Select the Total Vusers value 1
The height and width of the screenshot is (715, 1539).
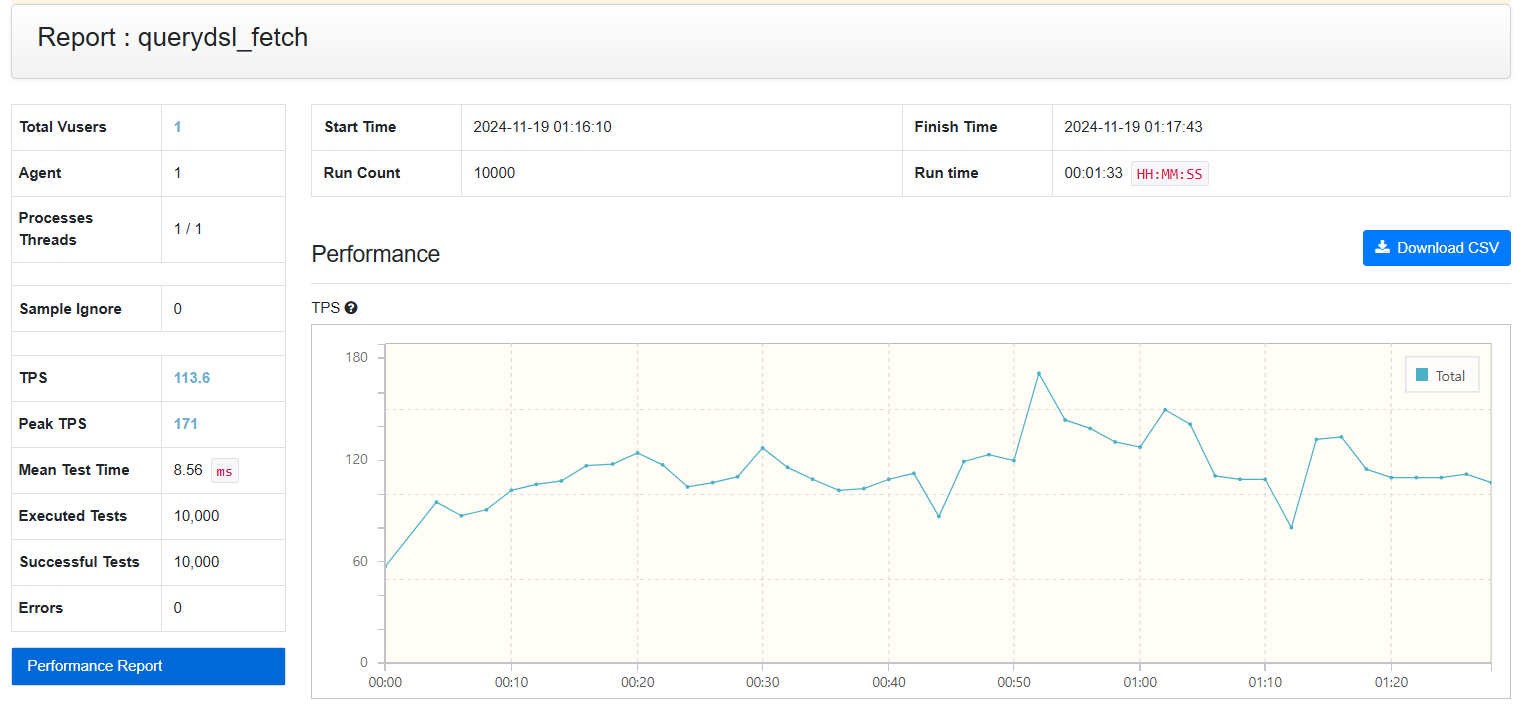coord(177,127)
